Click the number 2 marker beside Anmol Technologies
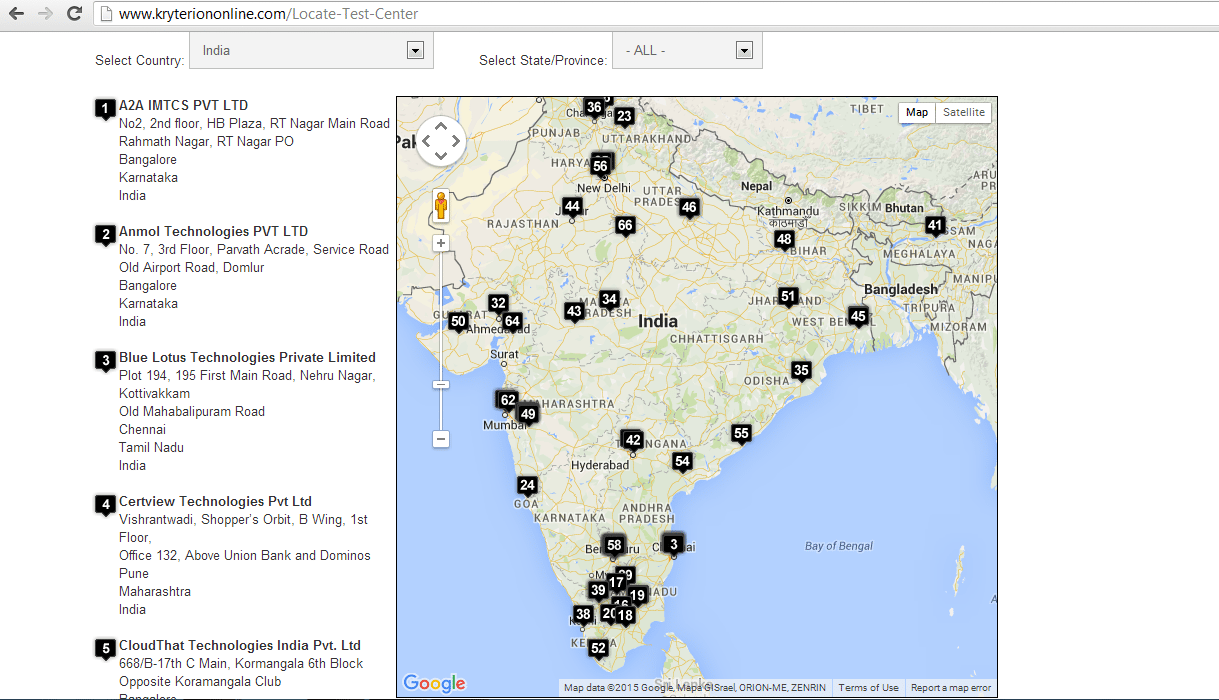Viewport: 1219px width, 700px height. 105,235
